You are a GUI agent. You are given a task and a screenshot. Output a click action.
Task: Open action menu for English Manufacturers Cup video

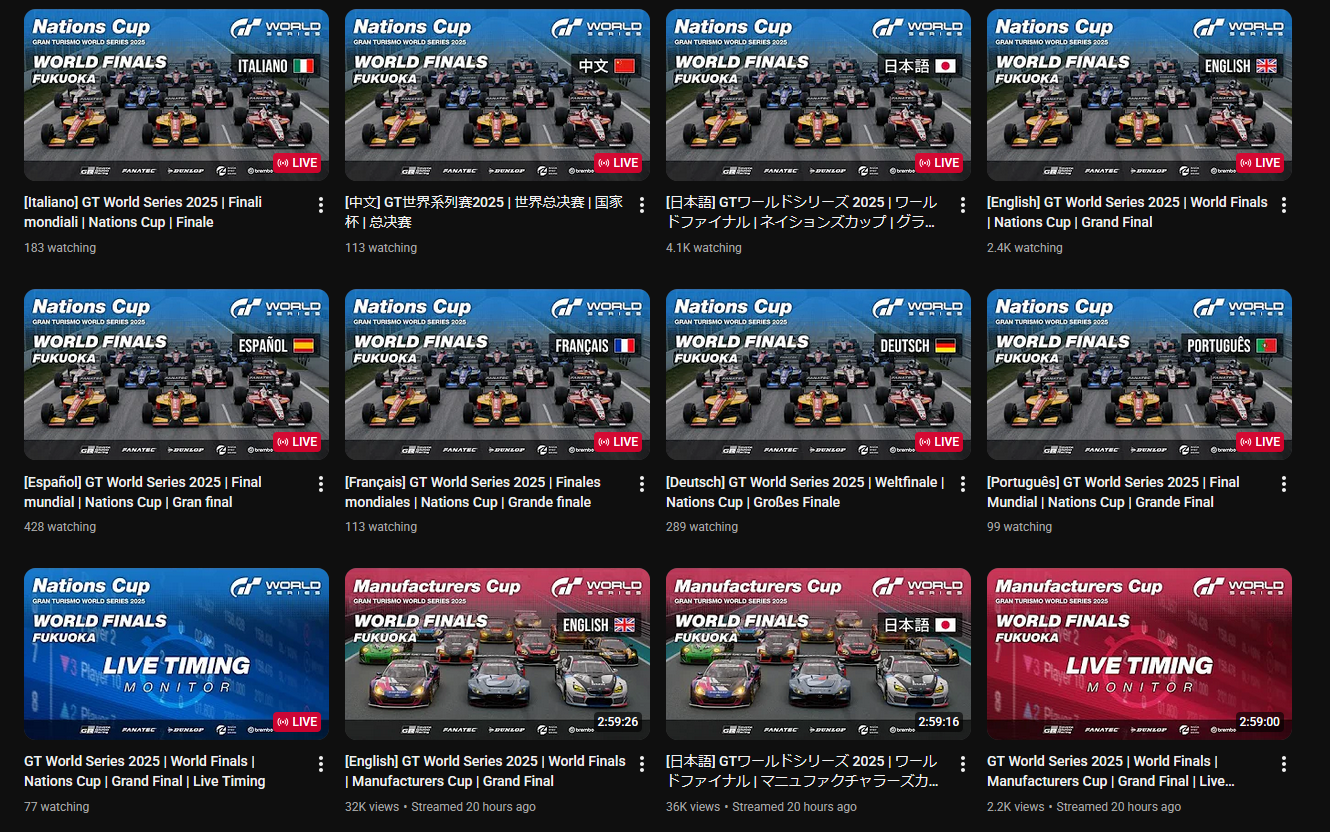642,764
